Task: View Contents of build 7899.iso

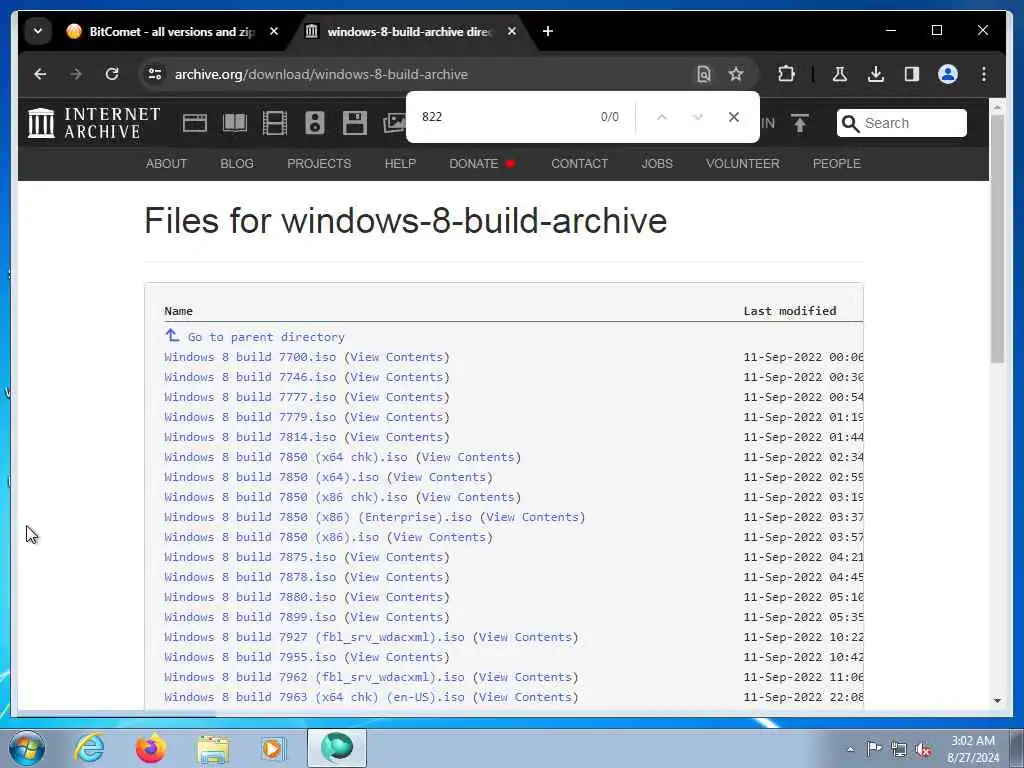Action: 397,617
